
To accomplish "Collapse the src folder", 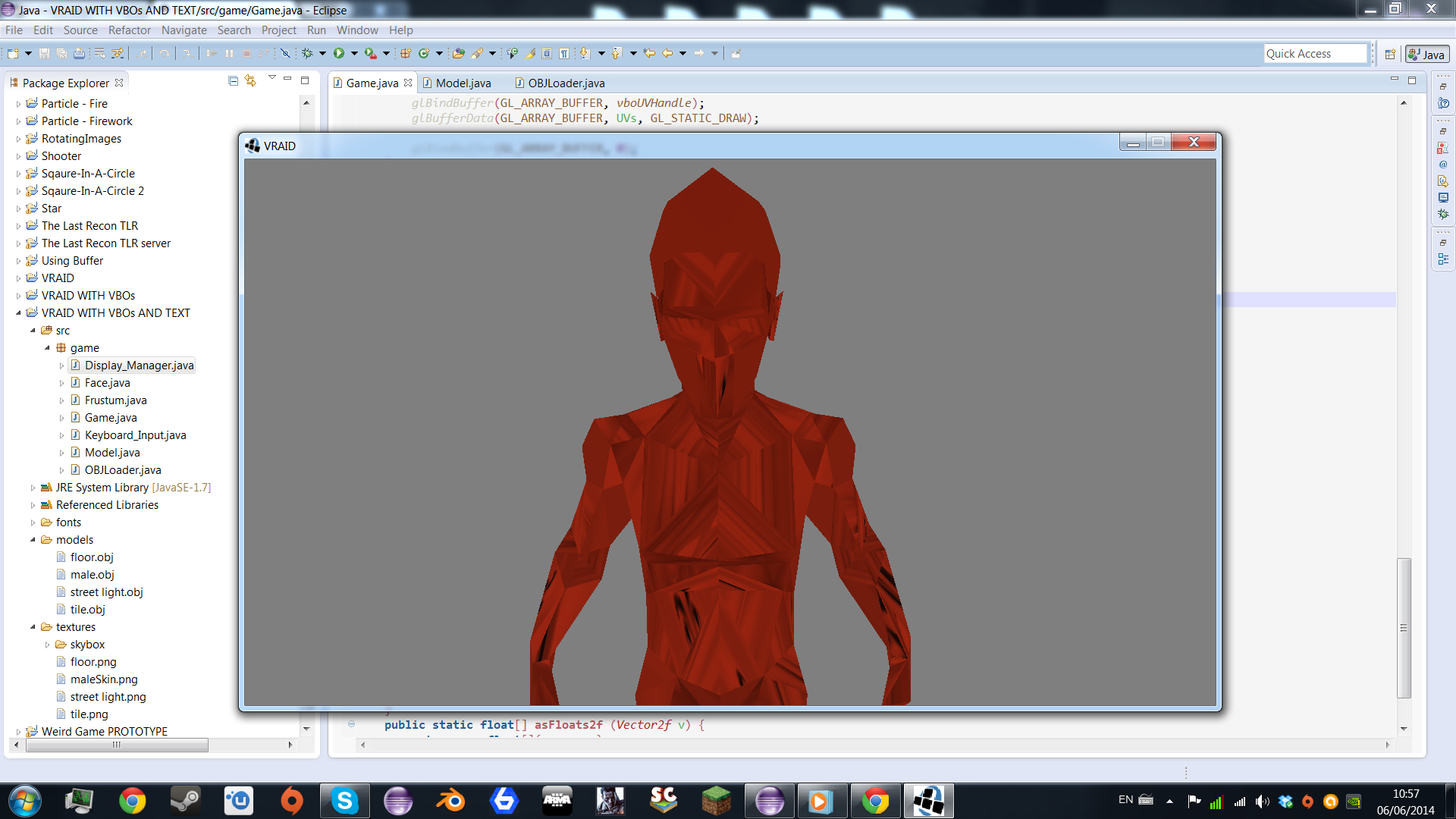I will click(33, 331).
